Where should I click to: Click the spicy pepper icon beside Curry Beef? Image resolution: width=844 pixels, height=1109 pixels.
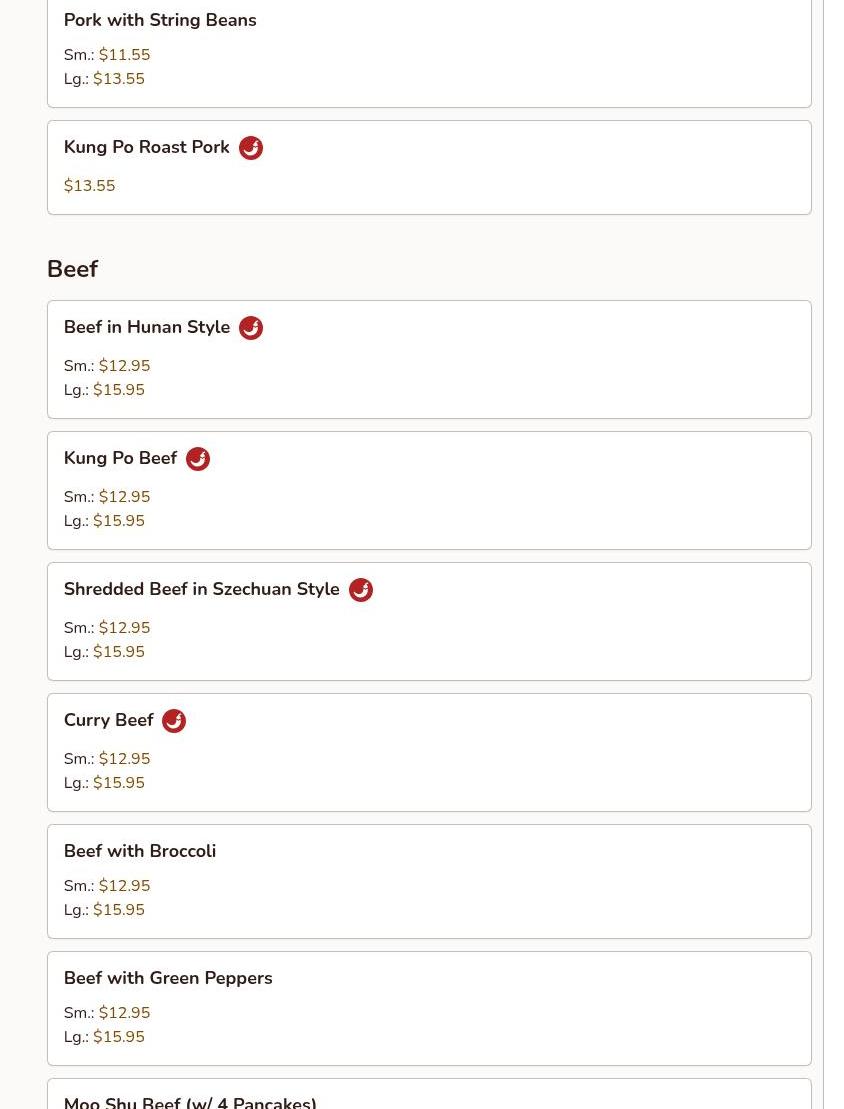coord(174,721)
